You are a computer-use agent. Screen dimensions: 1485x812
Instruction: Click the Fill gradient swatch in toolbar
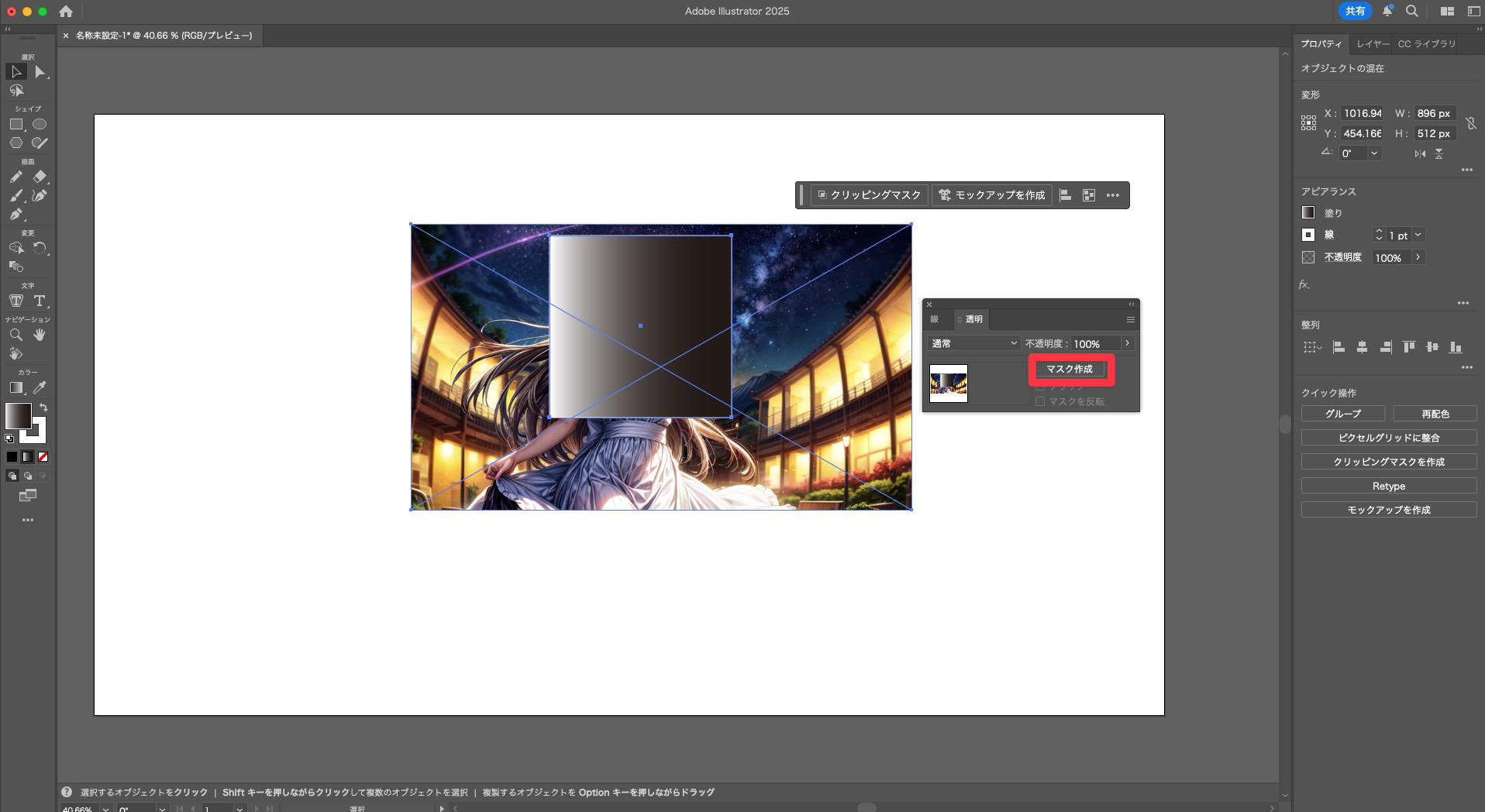coord(19,416)
